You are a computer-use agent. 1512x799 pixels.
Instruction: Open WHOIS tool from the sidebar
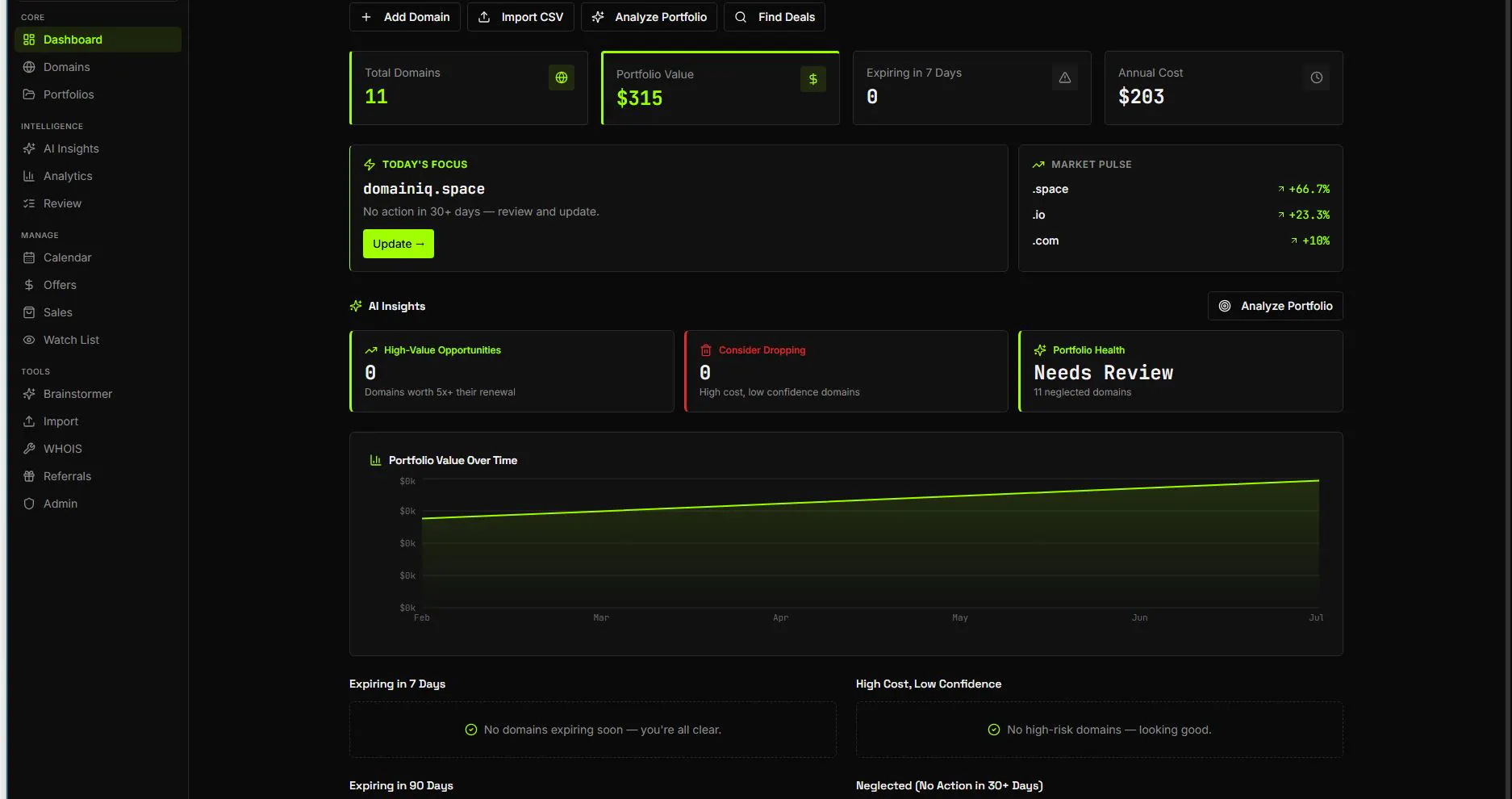click(x=98, y=449)
